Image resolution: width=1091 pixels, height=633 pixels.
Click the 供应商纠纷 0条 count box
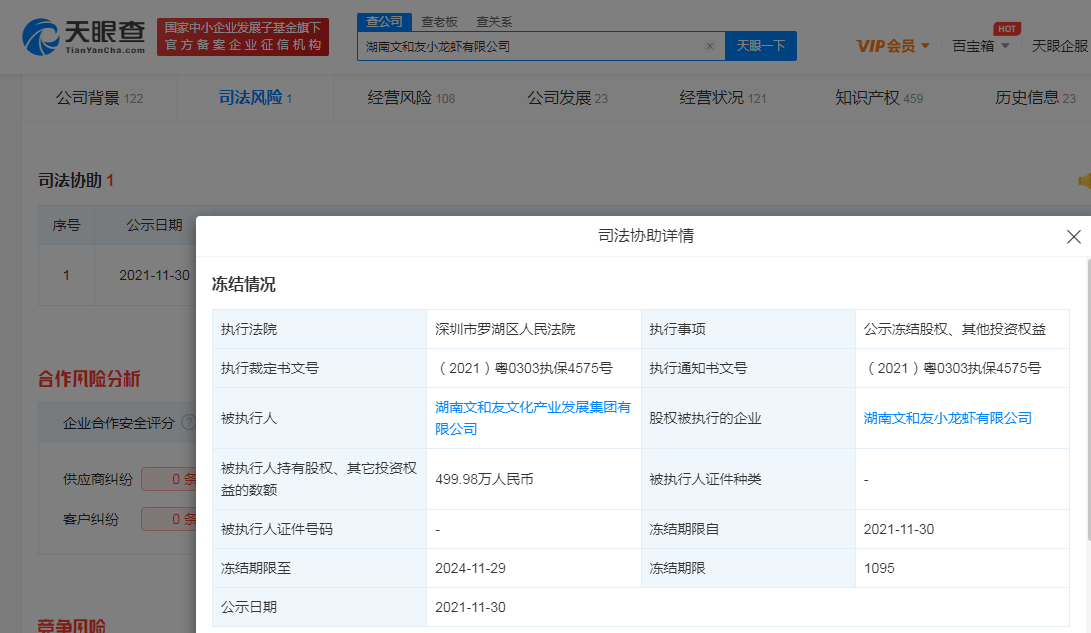169,479
